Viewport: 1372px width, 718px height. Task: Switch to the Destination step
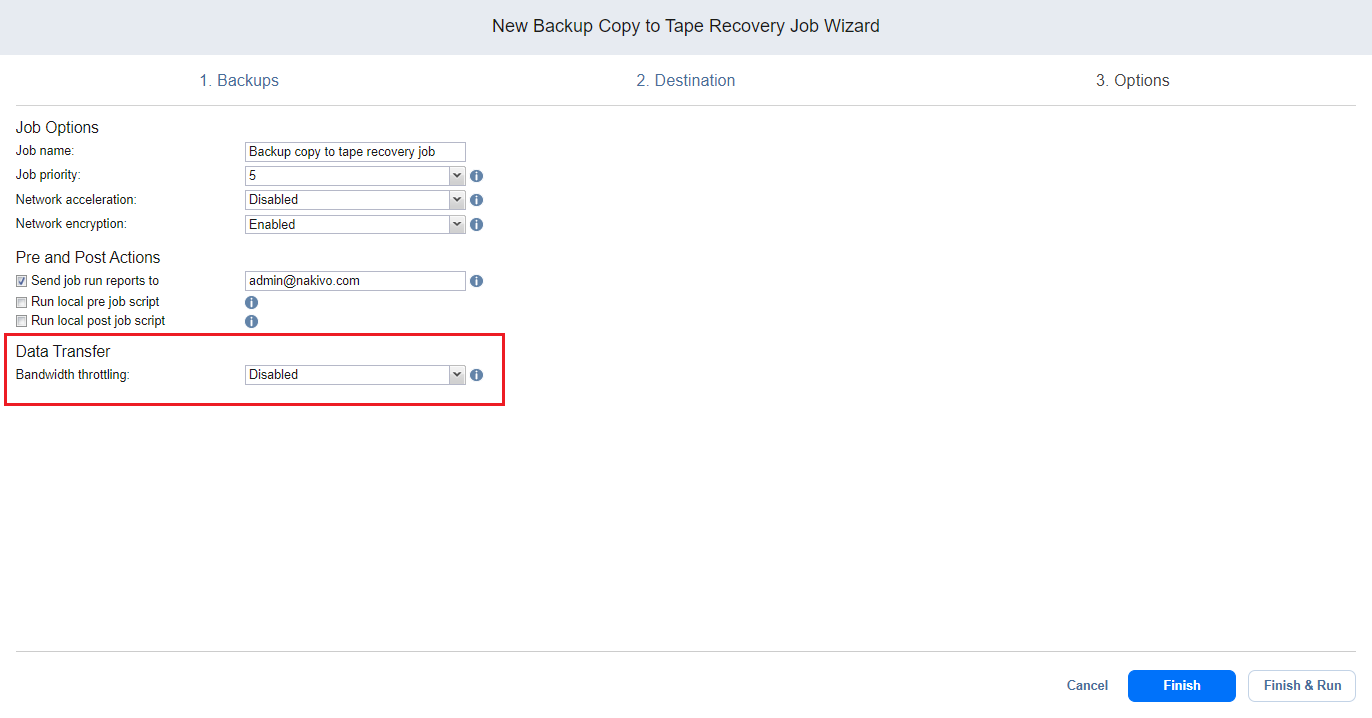(685, 81)
